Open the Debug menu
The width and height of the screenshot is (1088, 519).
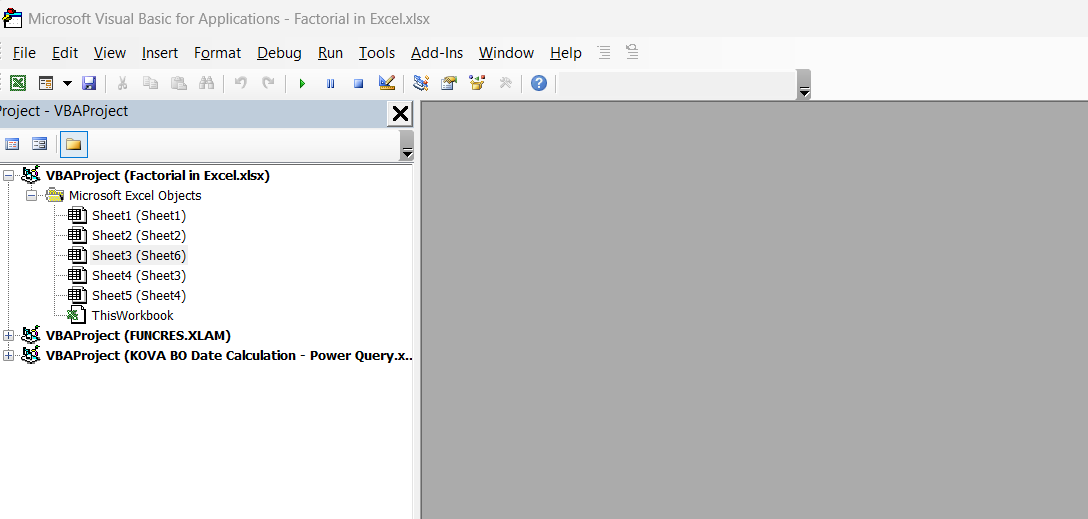point(279,53)
